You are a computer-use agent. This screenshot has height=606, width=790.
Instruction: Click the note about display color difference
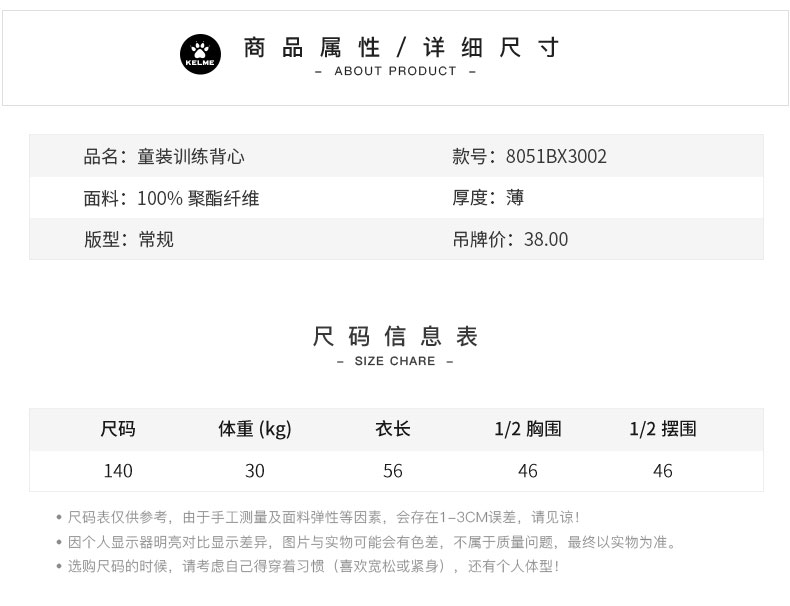coord(372,542)
